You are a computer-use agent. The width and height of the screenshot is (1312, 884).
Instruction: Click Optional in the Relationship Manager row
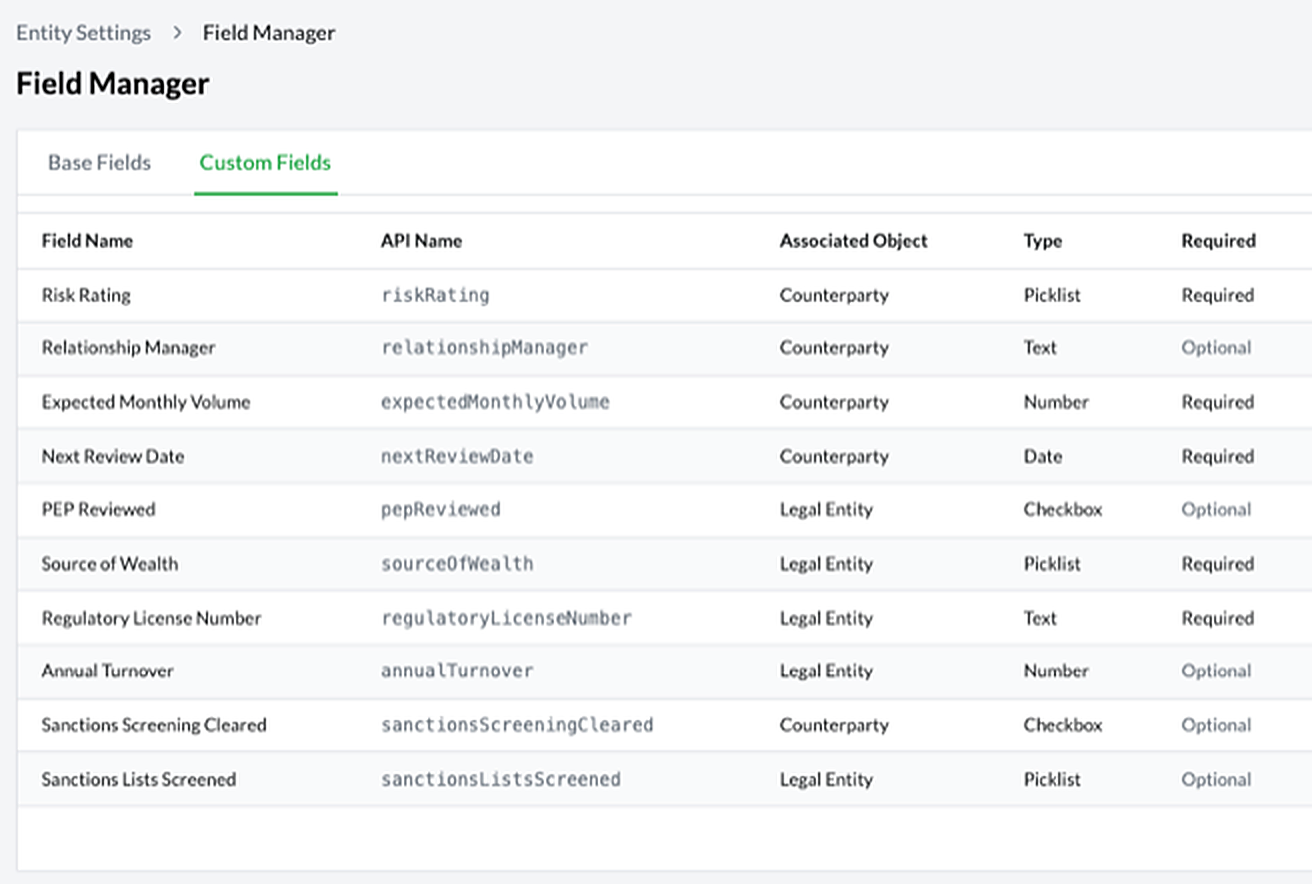pyautogui.click(x=1216, y=348)
